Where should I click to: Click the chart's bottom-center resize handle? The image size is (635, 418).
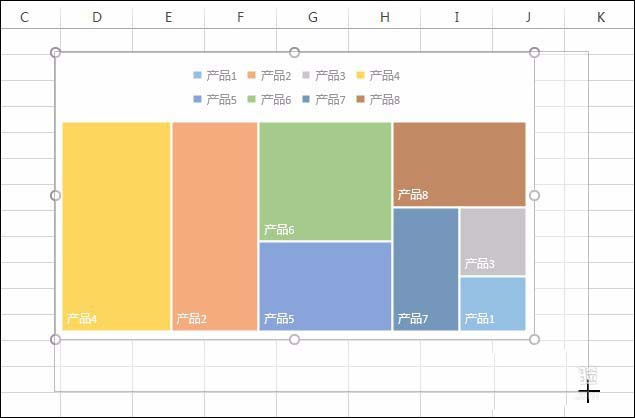tap(294, 340)
